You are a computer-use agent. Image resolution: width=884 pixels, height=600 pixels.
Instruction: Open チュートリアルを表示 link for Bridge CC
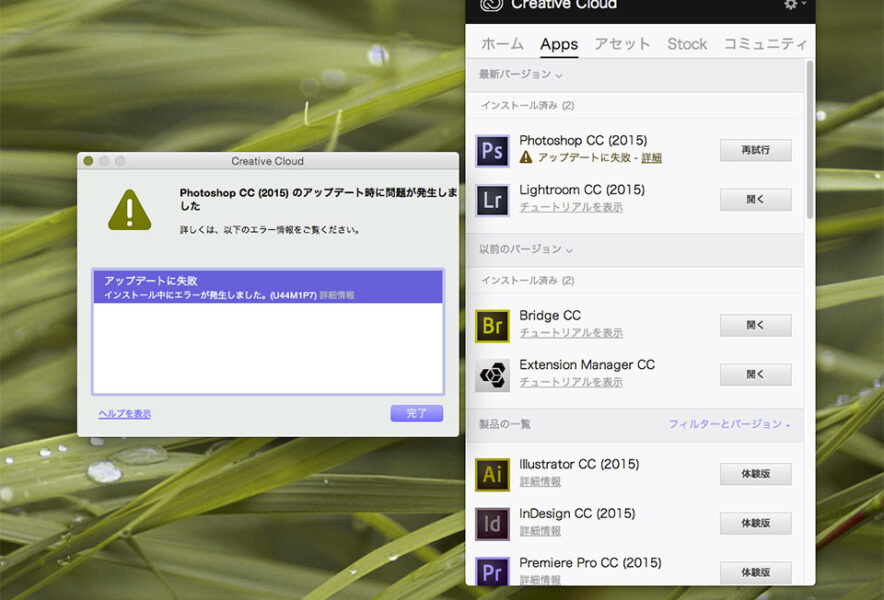tap(571, 333)
